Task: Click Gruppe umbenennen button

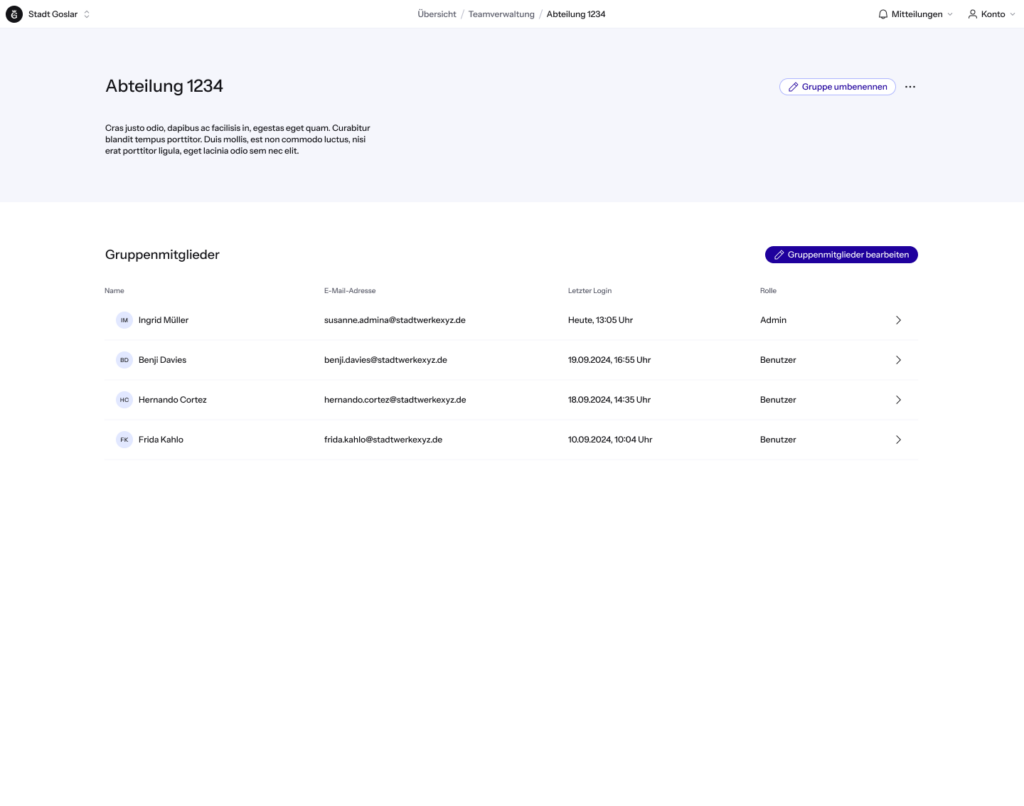Action: pyautogui.click(x=837, y=87)
